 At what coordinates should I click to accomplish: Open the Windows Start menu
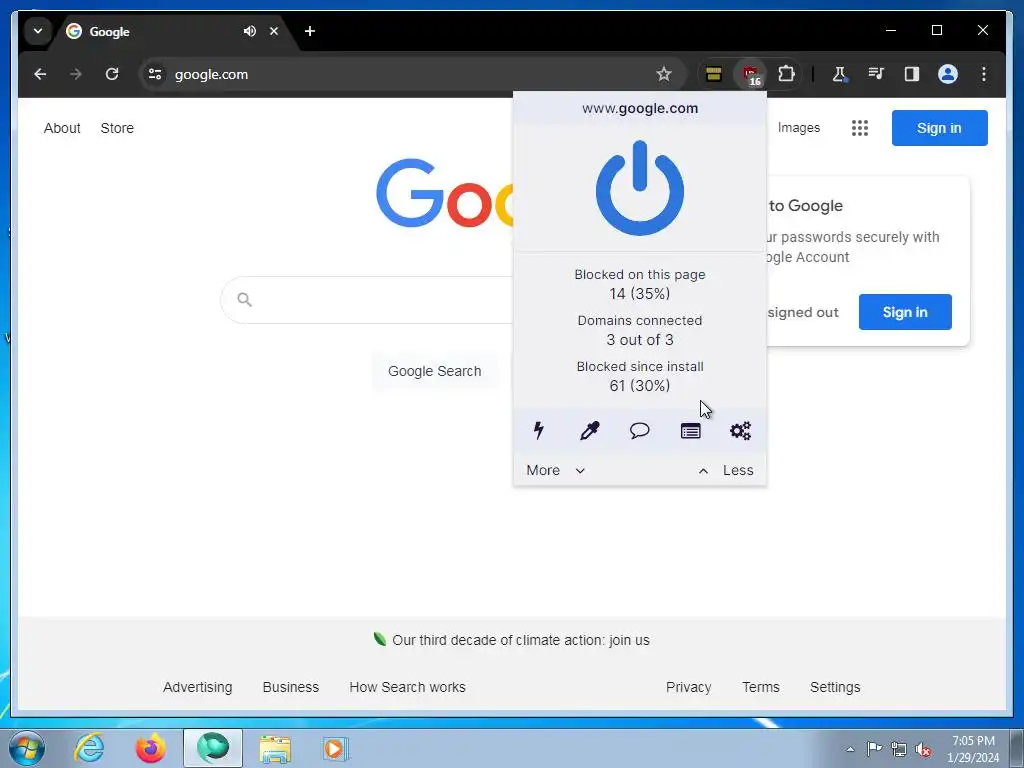coord(27,748)
